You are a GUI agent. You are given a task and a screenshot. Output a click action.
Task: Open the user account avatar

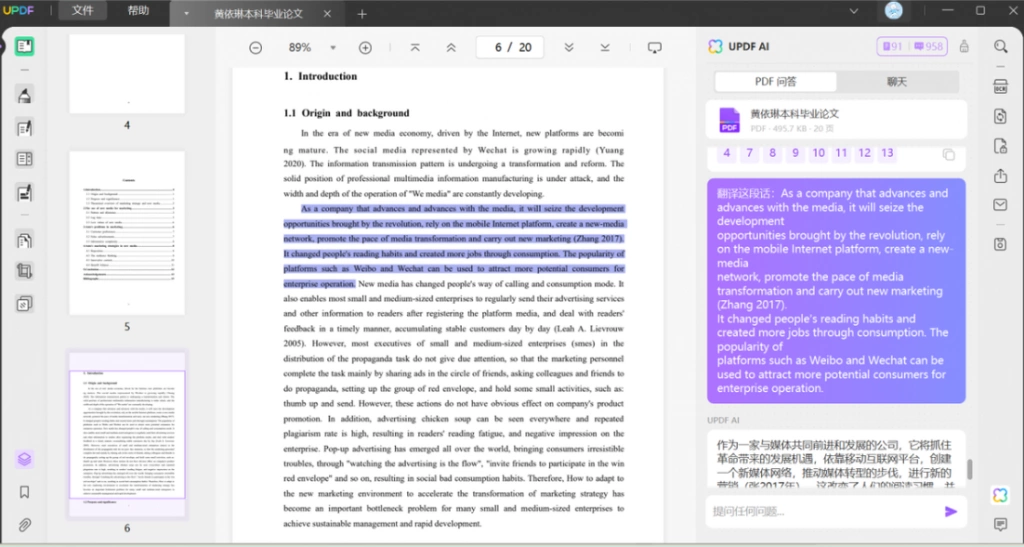[x=893, y=10]
